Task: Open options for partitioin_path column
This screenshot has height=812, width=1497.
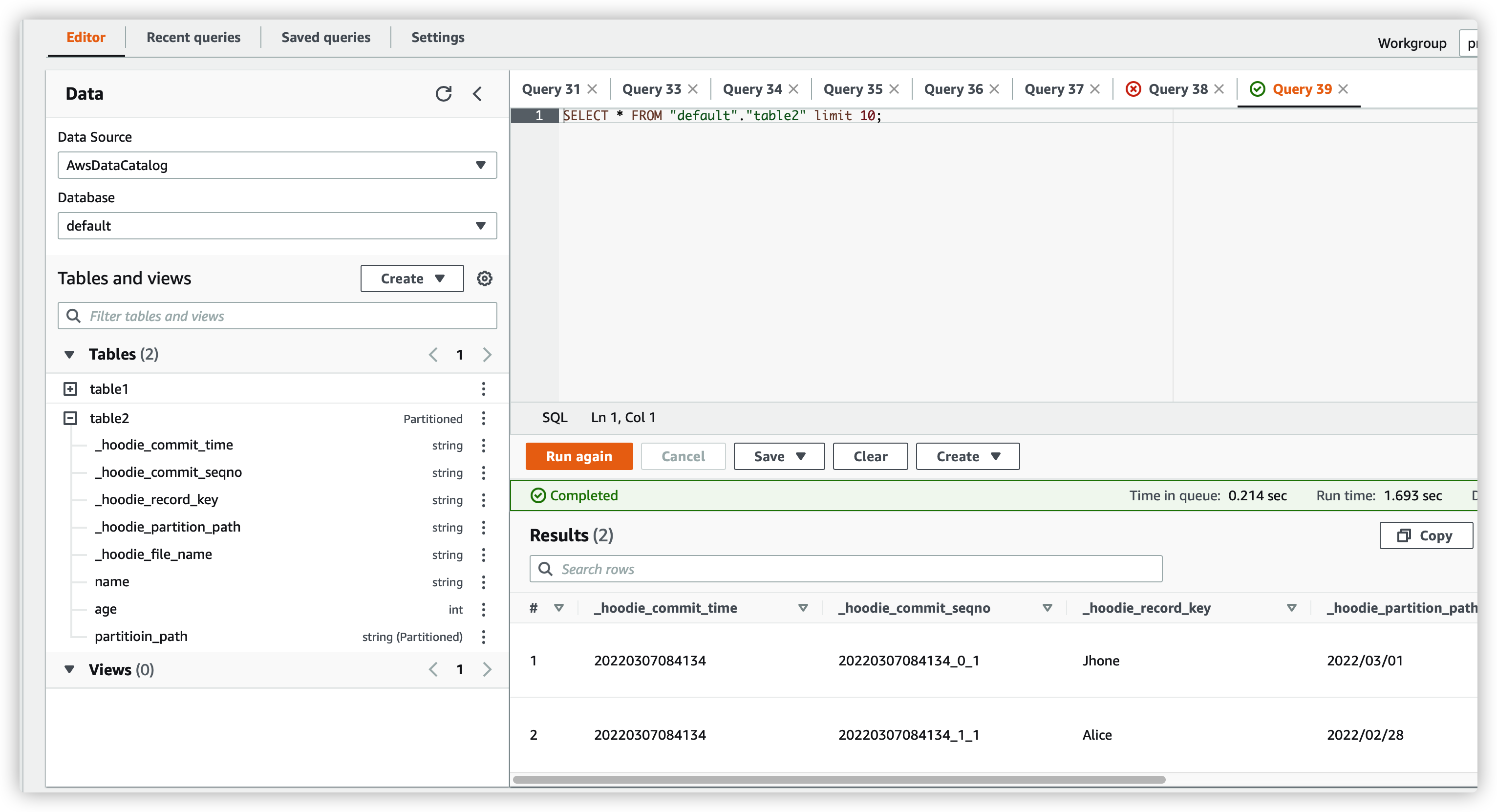Action: 484,637
